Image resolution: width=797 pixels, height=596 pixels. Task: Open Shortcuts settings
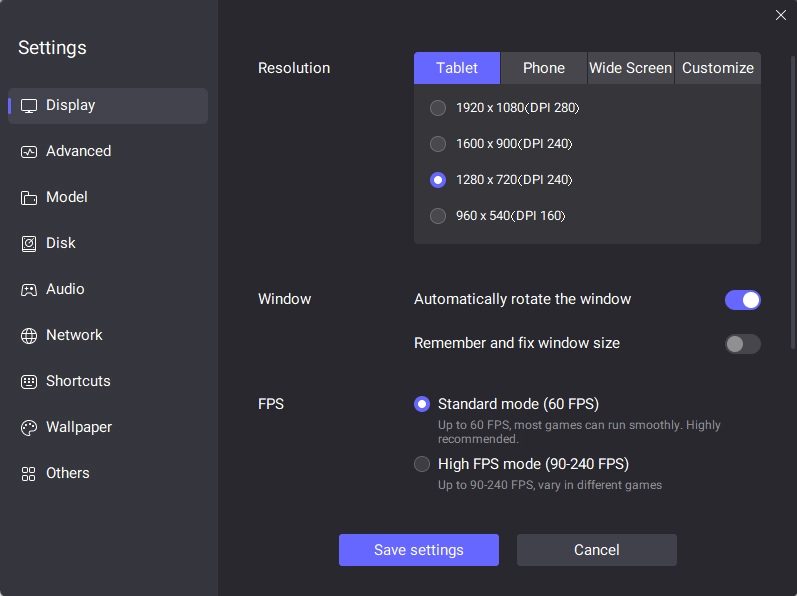point(108,381)
